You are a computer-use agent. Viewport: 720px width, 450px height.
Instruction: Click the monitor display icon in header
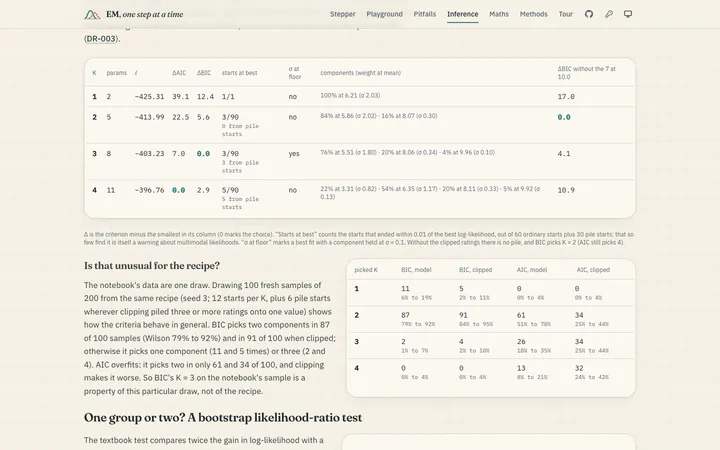point(628,14)
